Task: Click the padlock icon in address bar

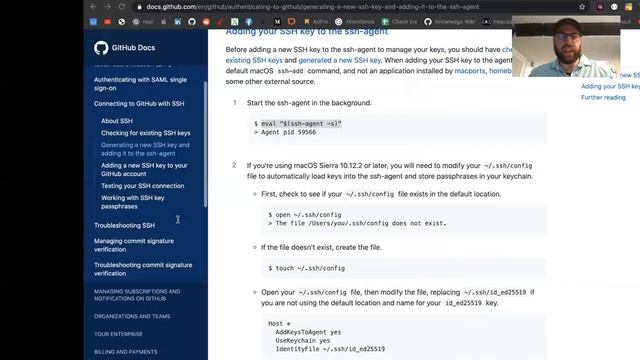Action: tap(139, 7)
